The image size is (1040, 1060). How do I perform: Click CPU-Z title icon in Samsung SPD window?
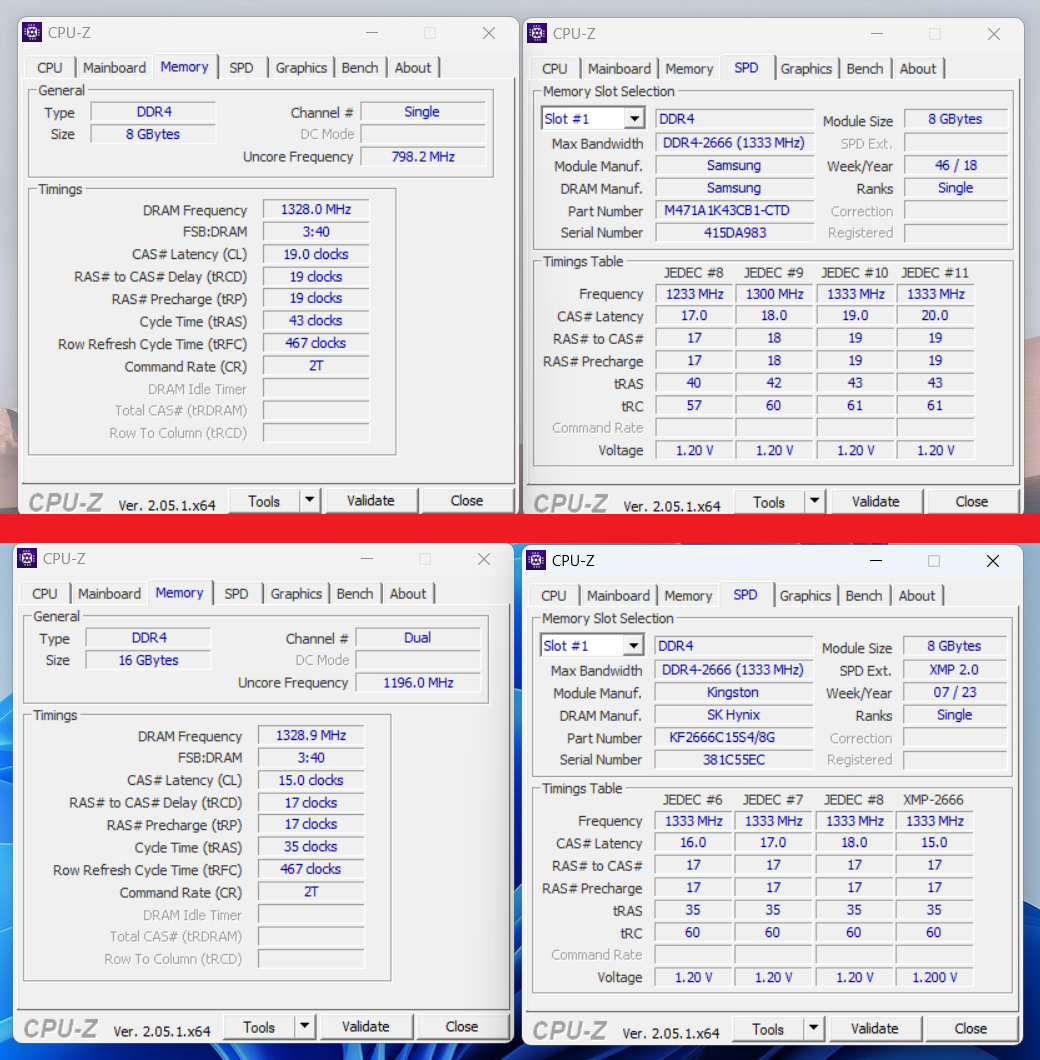537,33
